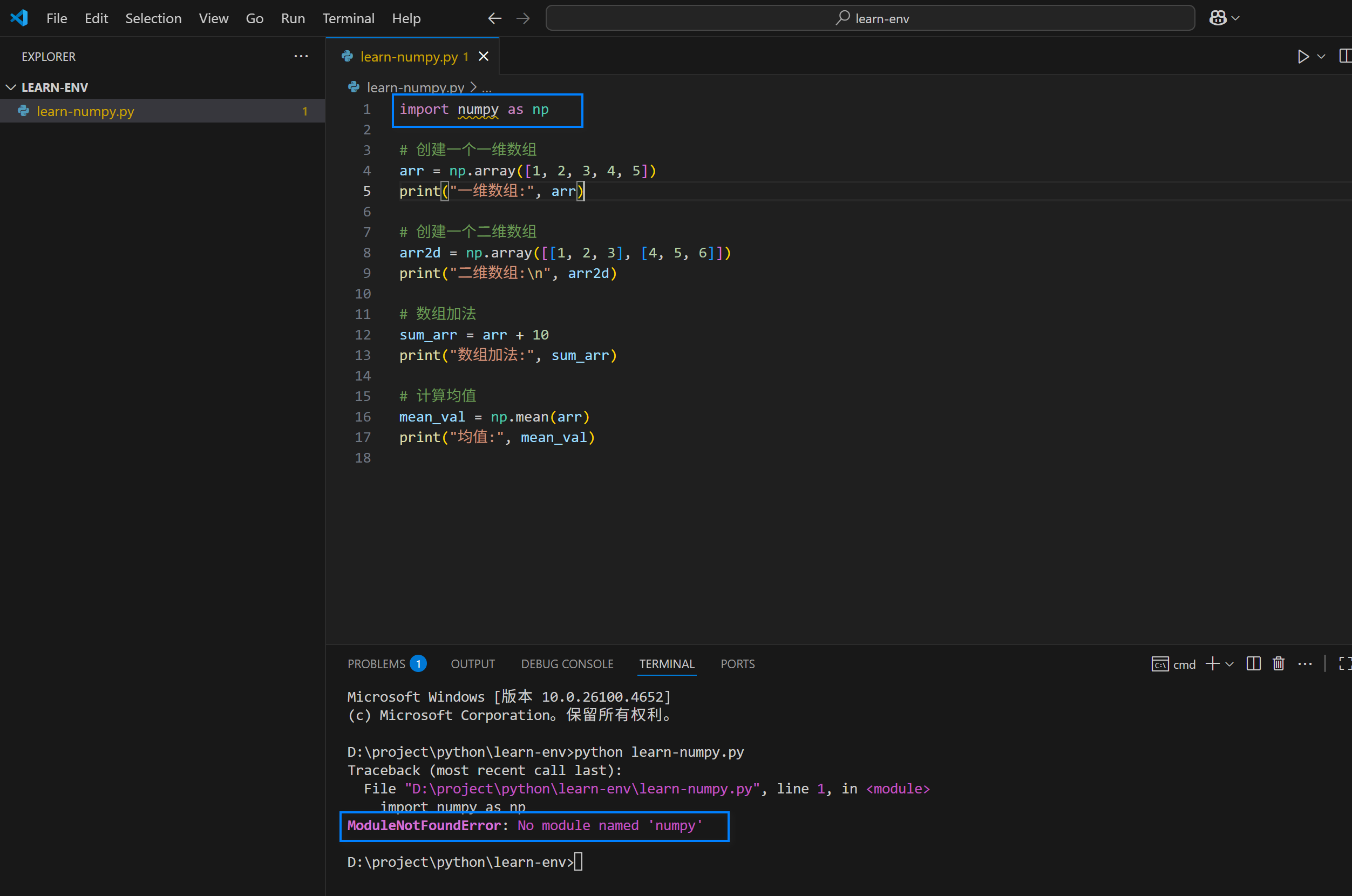Viewport: 1352px width, 896px height.
Task: Open the Edit menu
Action: click(96, 18)
